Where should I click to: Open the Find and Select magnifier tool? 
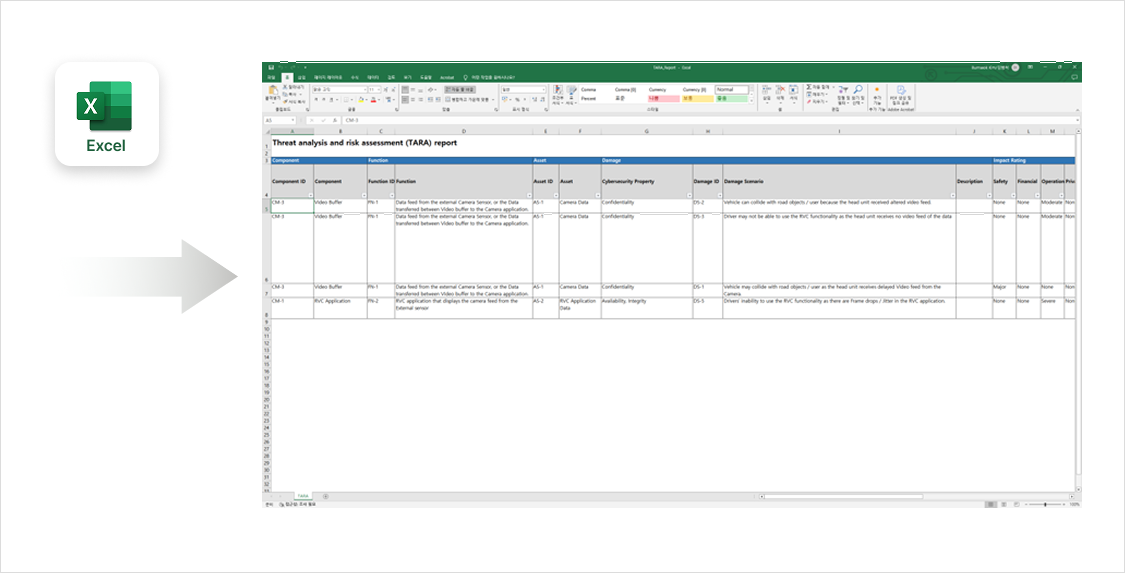(x=858, y=92)
